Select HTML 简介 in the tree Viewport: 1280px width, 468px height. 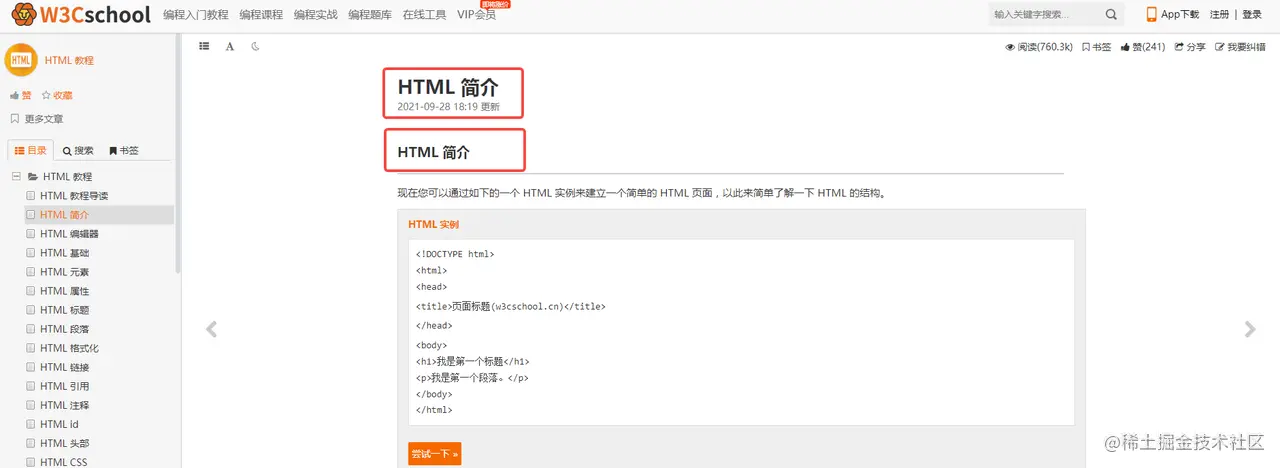click(x=64, y=215)
